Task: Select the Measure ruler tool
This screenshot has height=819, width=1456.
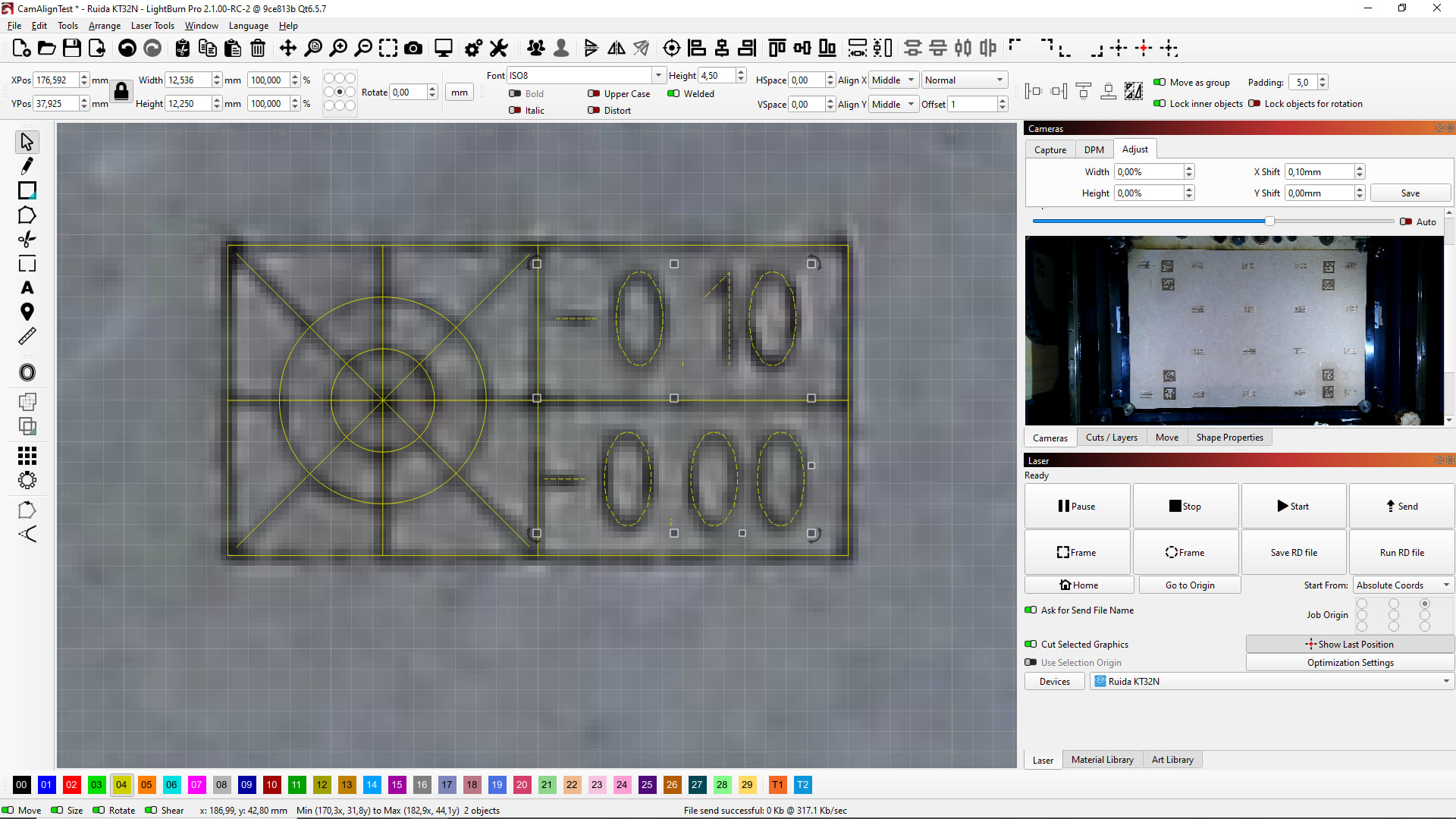Action: pyautogui.click(x=27, y=336)
